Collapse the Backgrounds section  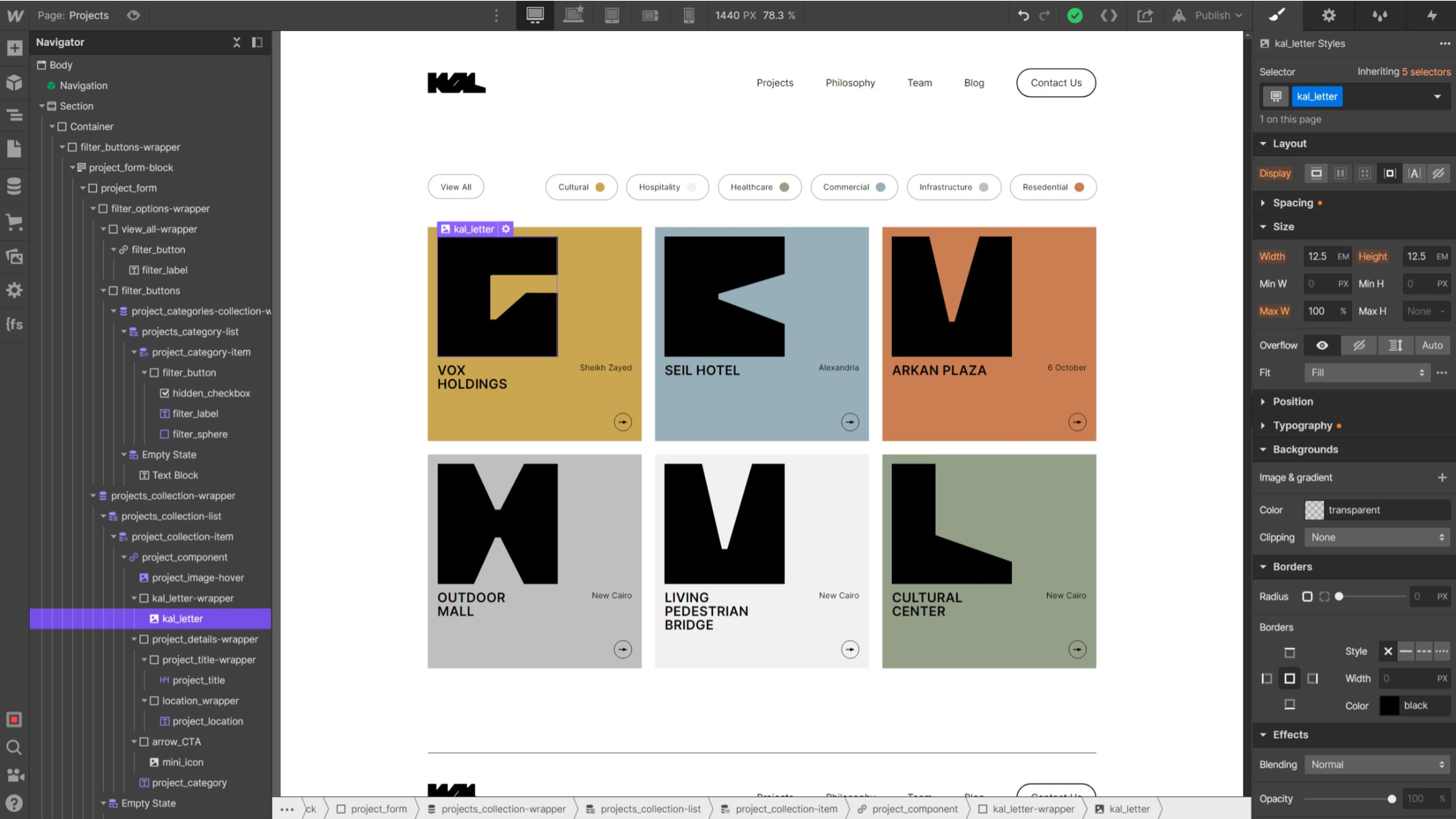coord(1305,449)
